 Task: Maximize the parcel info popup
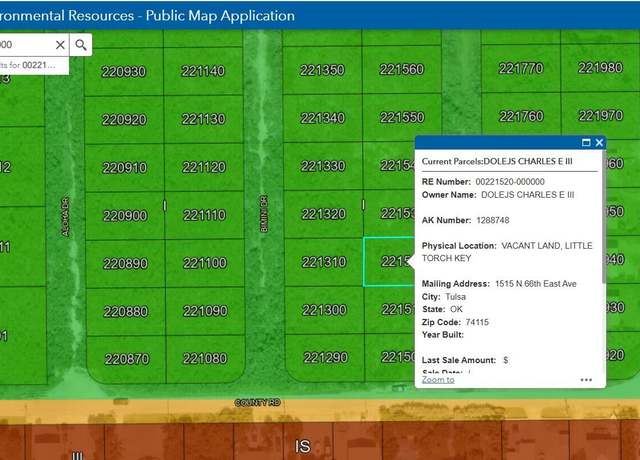point(586,142)
